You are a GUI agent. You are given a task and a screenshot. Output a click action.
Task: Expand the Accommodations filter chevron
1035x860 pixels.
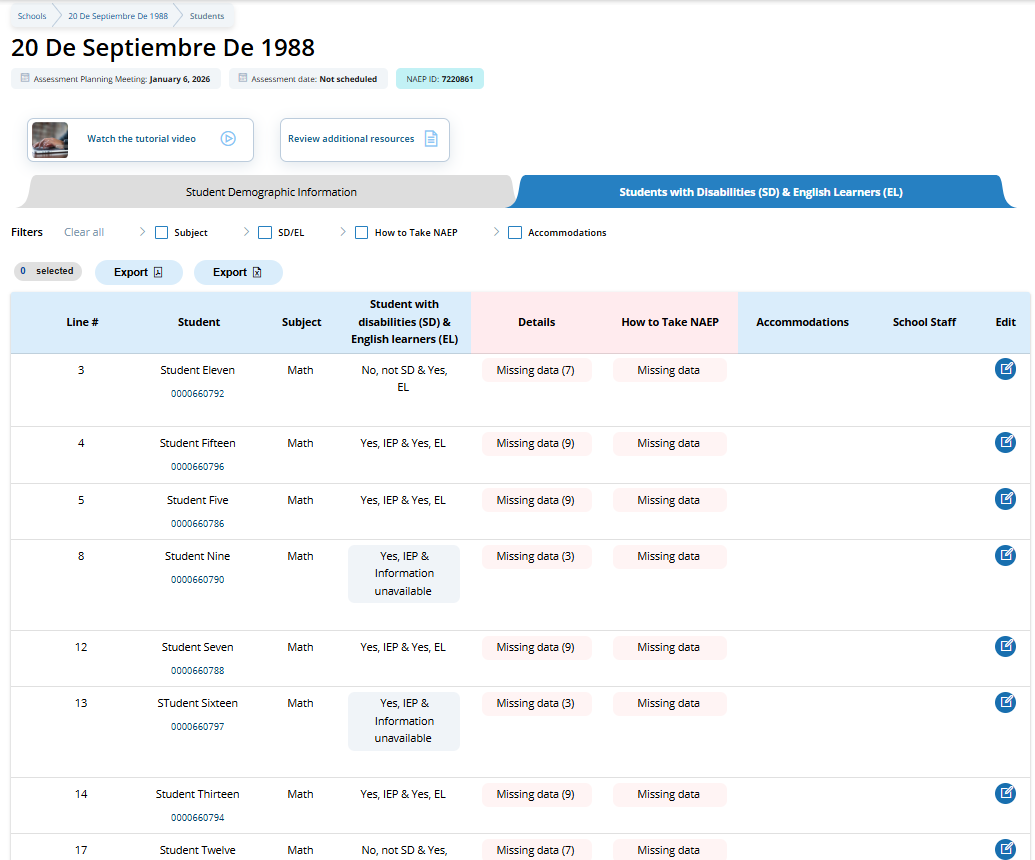point(496,232)
